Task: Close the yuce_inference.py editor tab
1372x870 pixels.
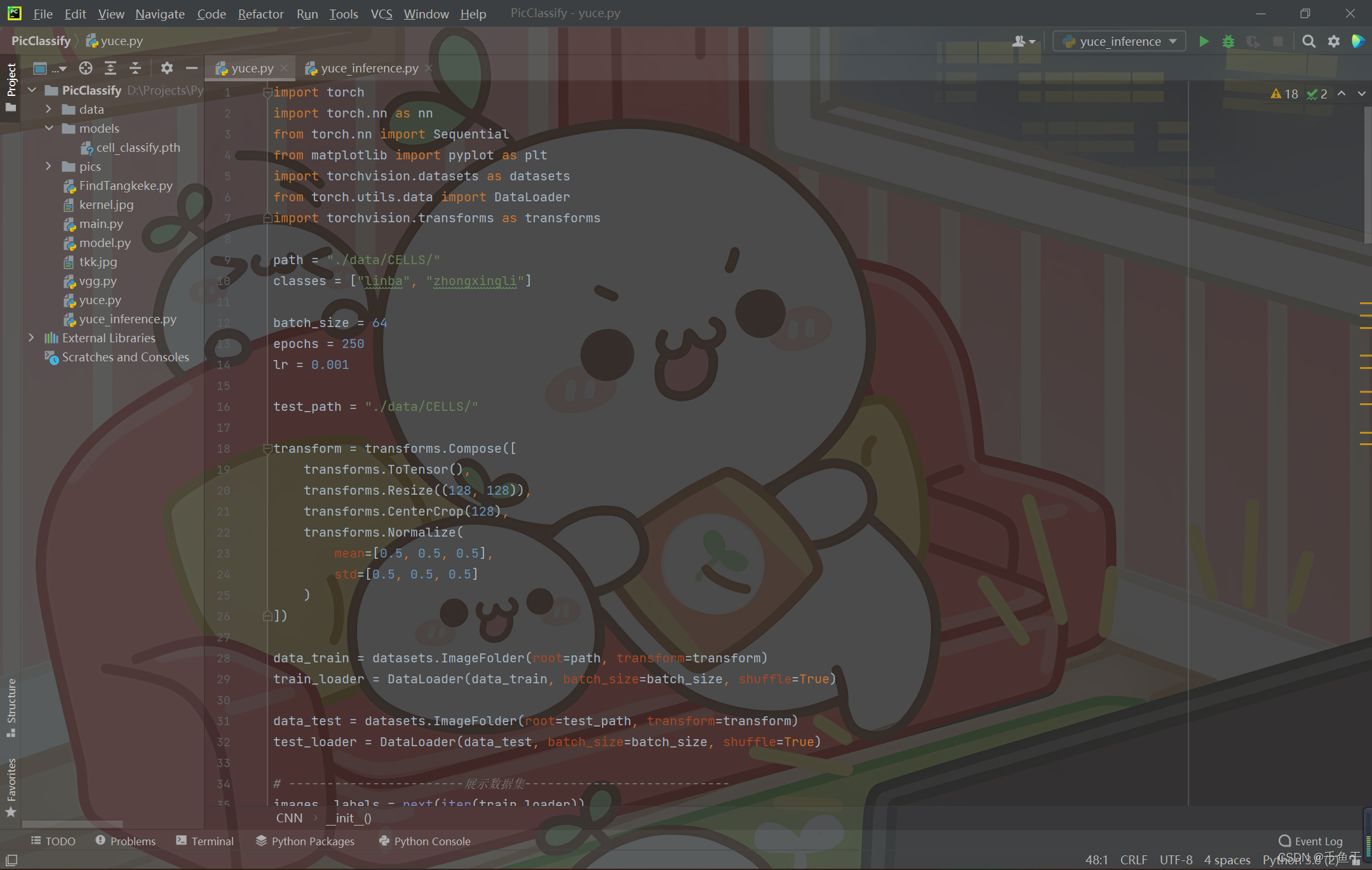Action: [x=429, y=68]
